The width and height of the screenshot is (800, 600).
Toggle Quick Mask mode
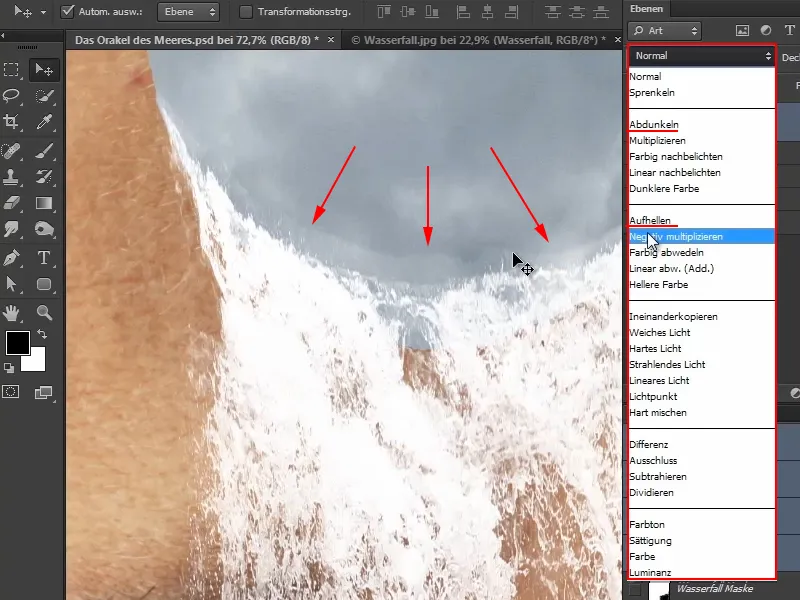tap(11, 392)
